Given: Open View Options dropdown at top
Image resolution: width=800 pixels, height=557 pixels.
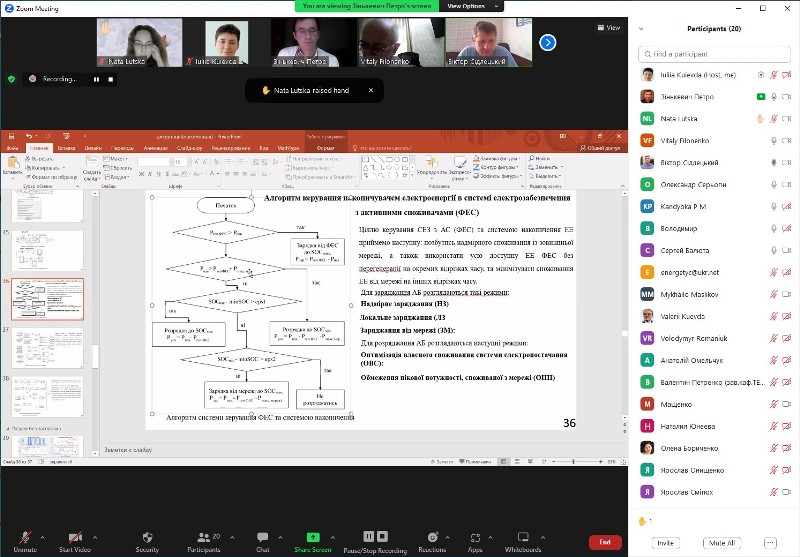Looking at the screenshot, I should (471, 6).
